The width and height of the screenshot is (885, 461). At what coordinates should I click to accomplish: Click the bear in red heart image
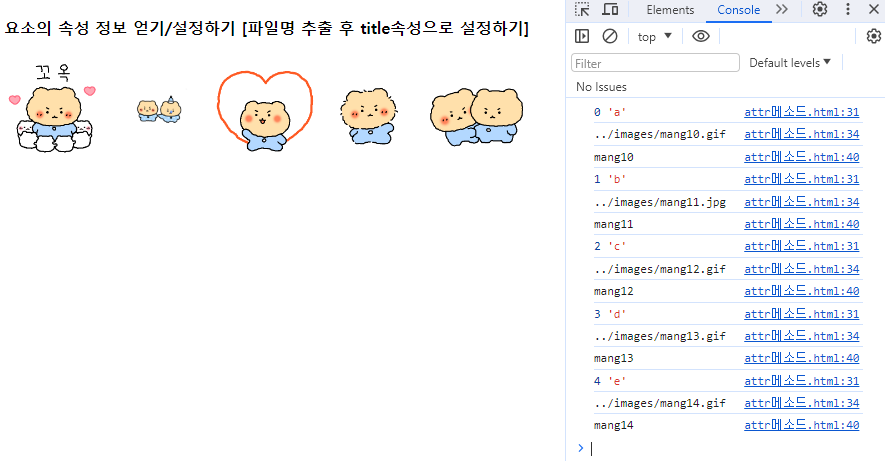pyautogui.click(x=265, y=111)
